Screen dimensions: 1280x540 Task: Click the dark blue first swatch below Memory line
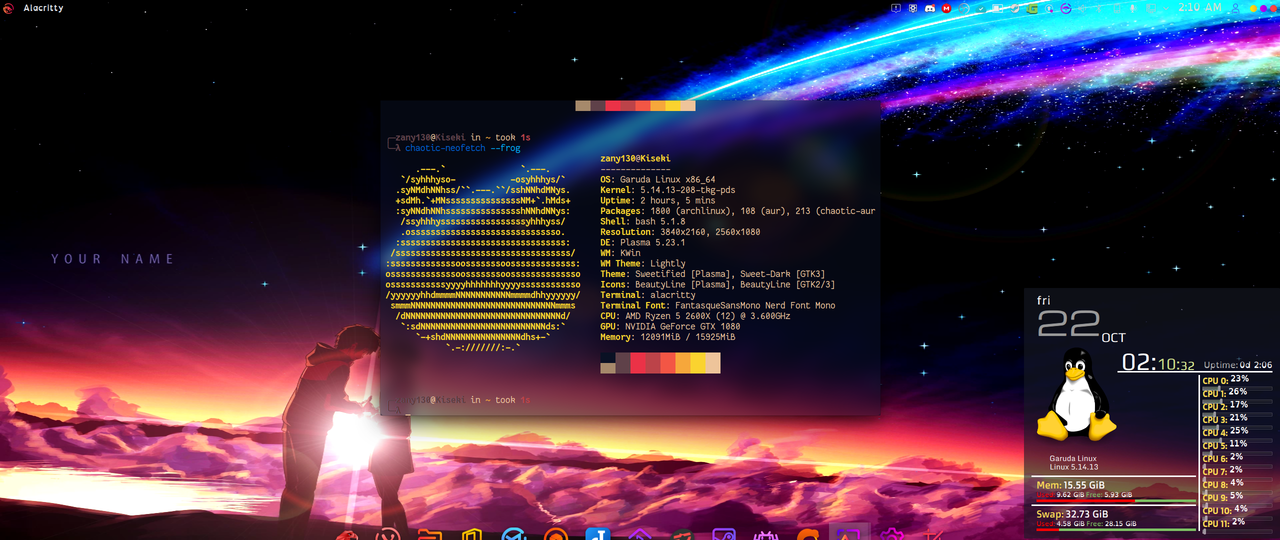(607, 357)
